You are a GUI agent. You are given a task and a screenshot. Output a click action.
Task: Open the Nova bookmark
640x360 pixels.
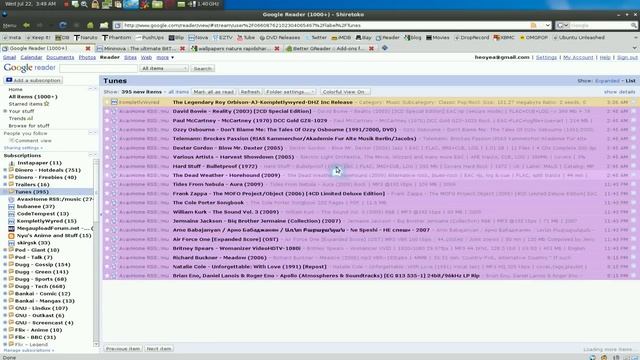pos(198,38)
